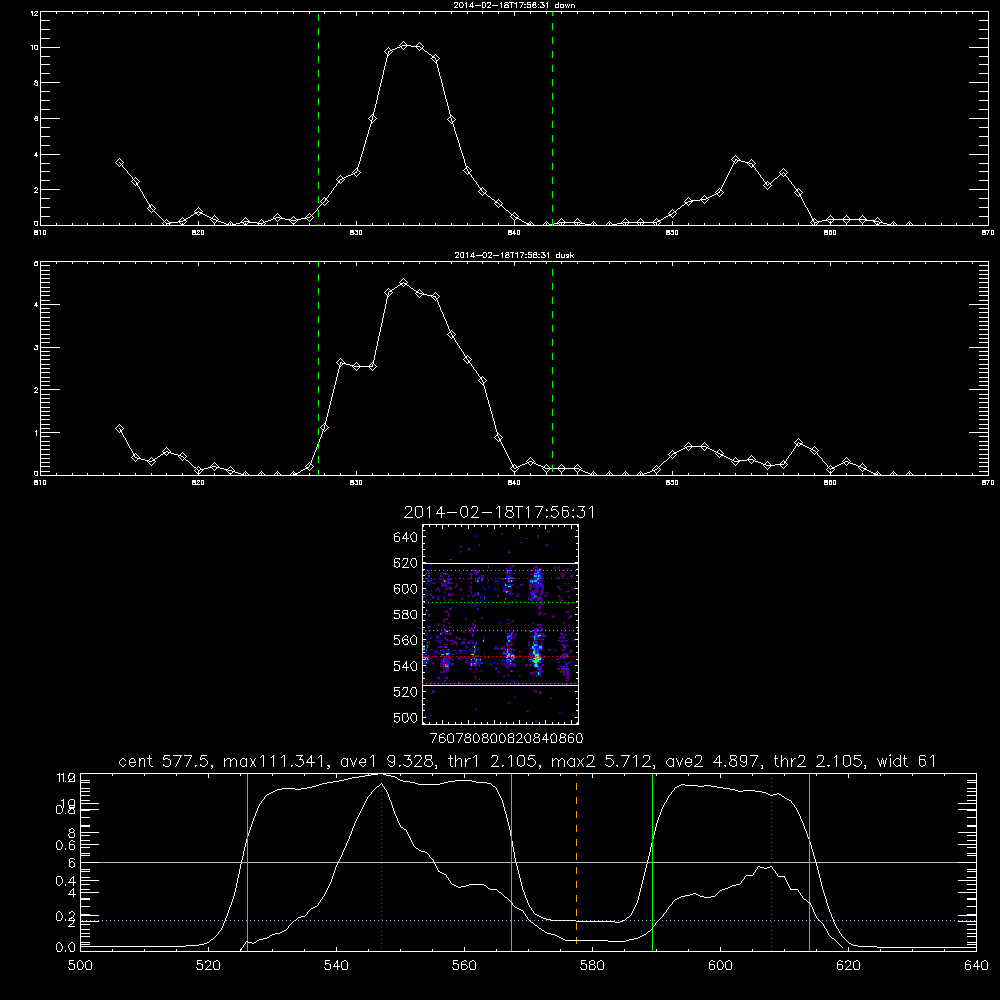Click dawn plot y-axis label 12
Screen dimensions: 1000x1000
[35, 13]
